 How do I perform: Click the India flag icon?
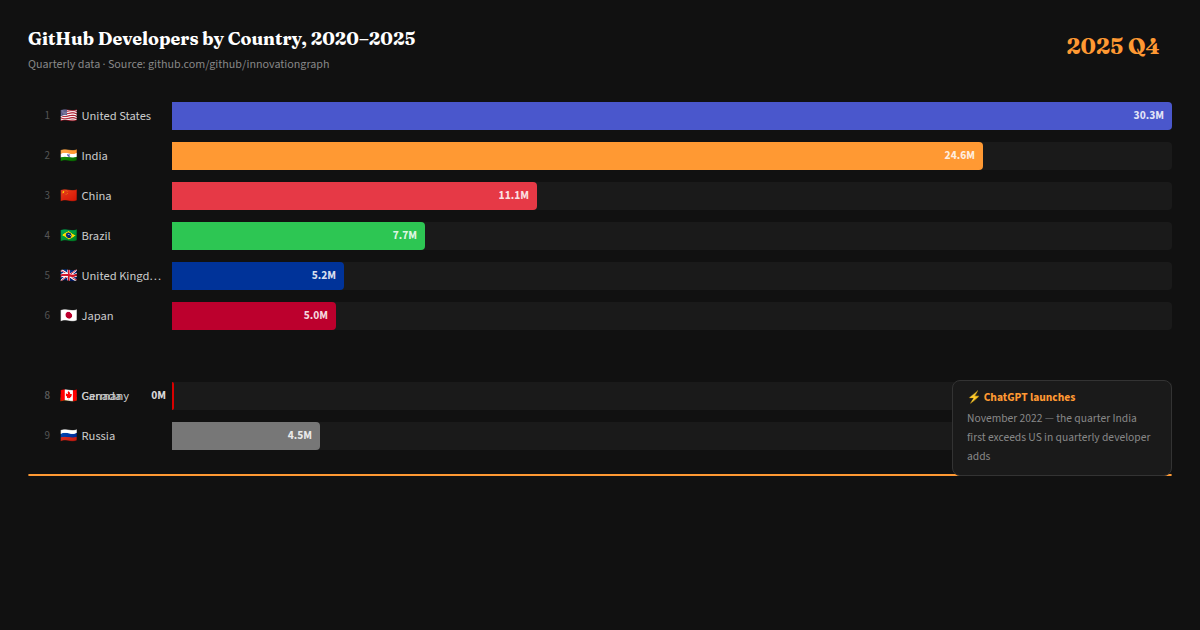click(68, 156)
